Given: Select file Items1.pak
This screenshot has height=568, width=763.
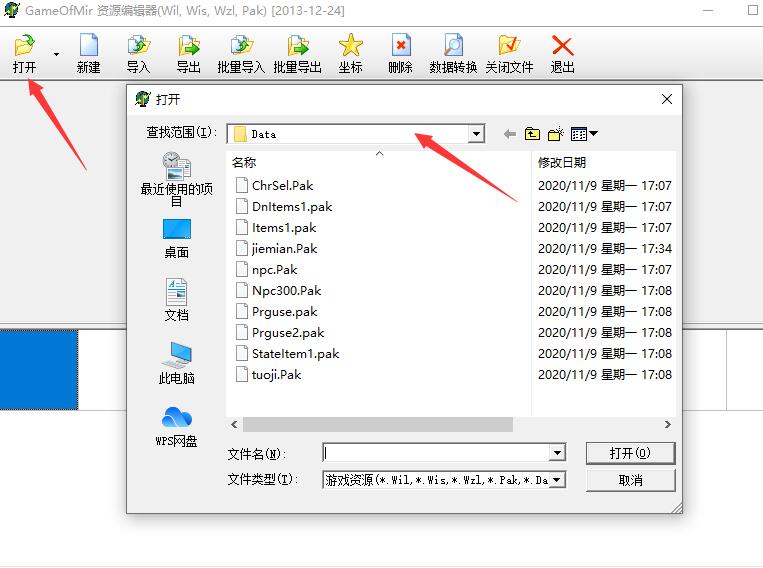Looking at the screenshot, I should [x=284, y=227].
